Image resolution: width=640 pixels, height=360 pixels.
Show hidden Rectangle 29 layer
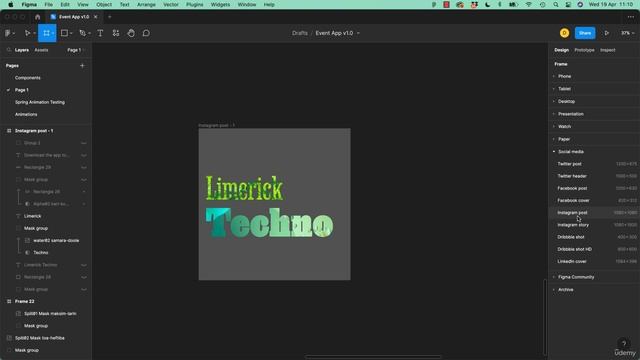point(83,167)
